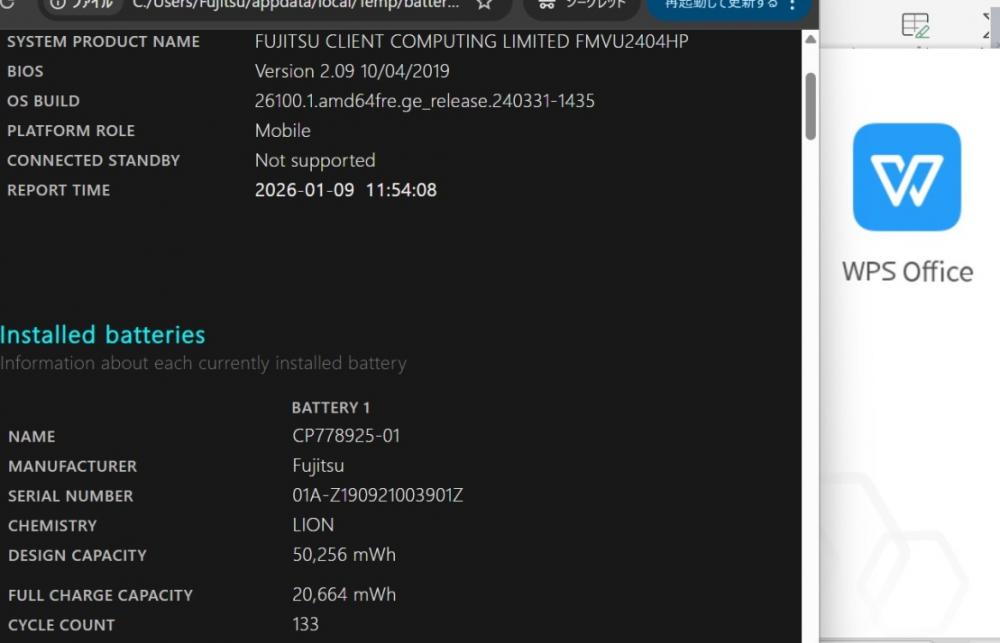Click the FULL CHARGE CAPACITY label

100,595
